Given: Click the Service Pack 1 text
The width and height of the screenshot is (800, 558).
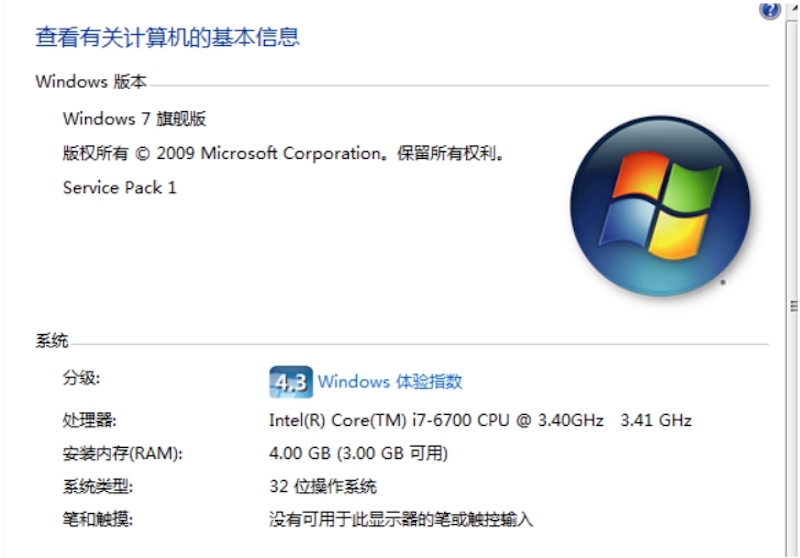Looking at the screenshot, I should click(x=119, y=188).
